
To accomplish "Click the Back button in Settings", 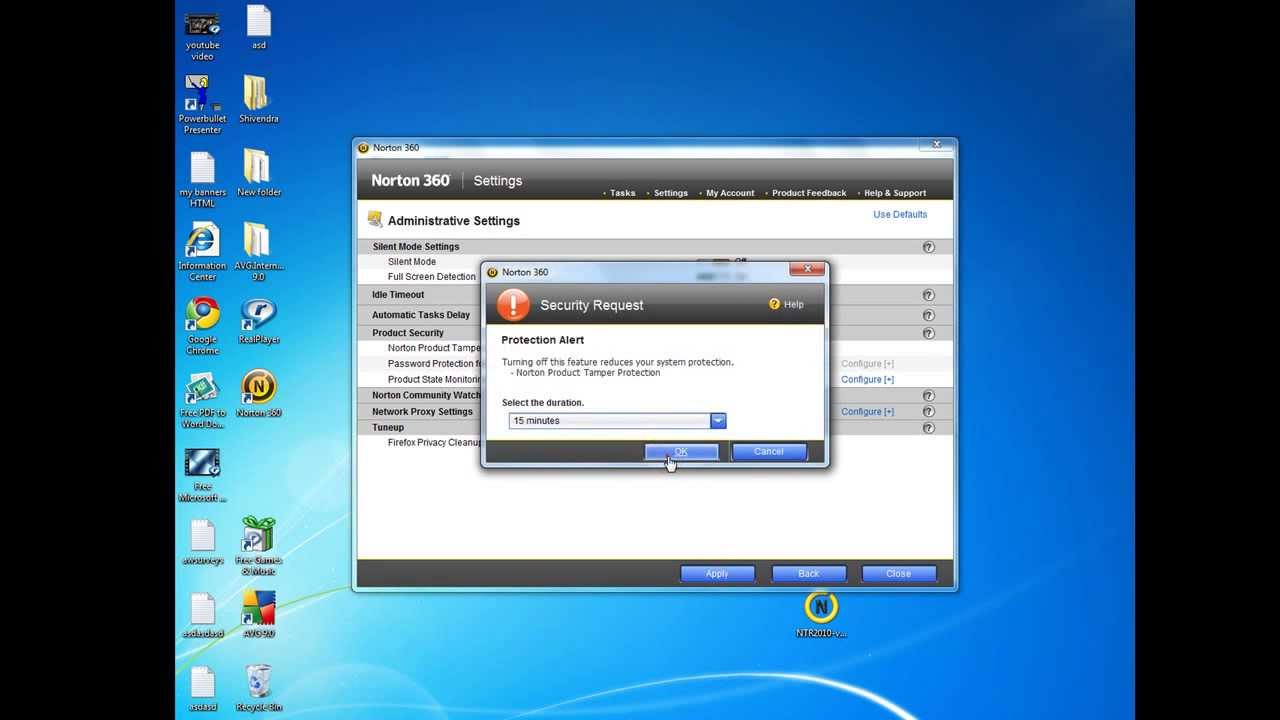I will point(809,574).
